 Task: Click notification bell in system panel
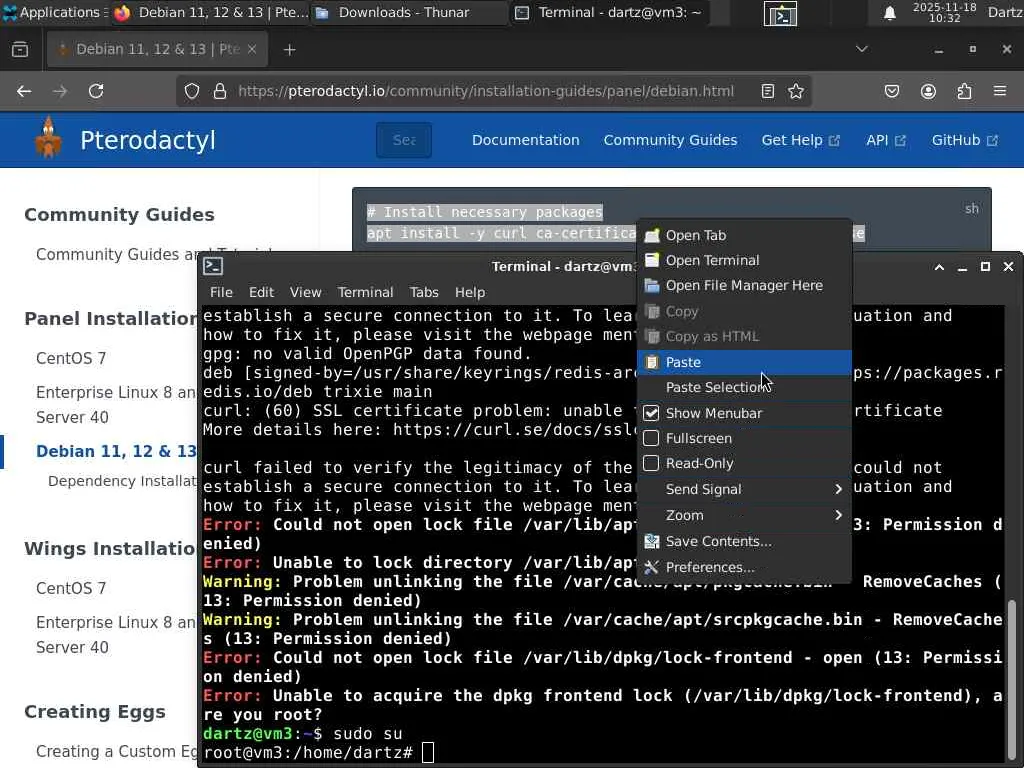click(889, 13)
